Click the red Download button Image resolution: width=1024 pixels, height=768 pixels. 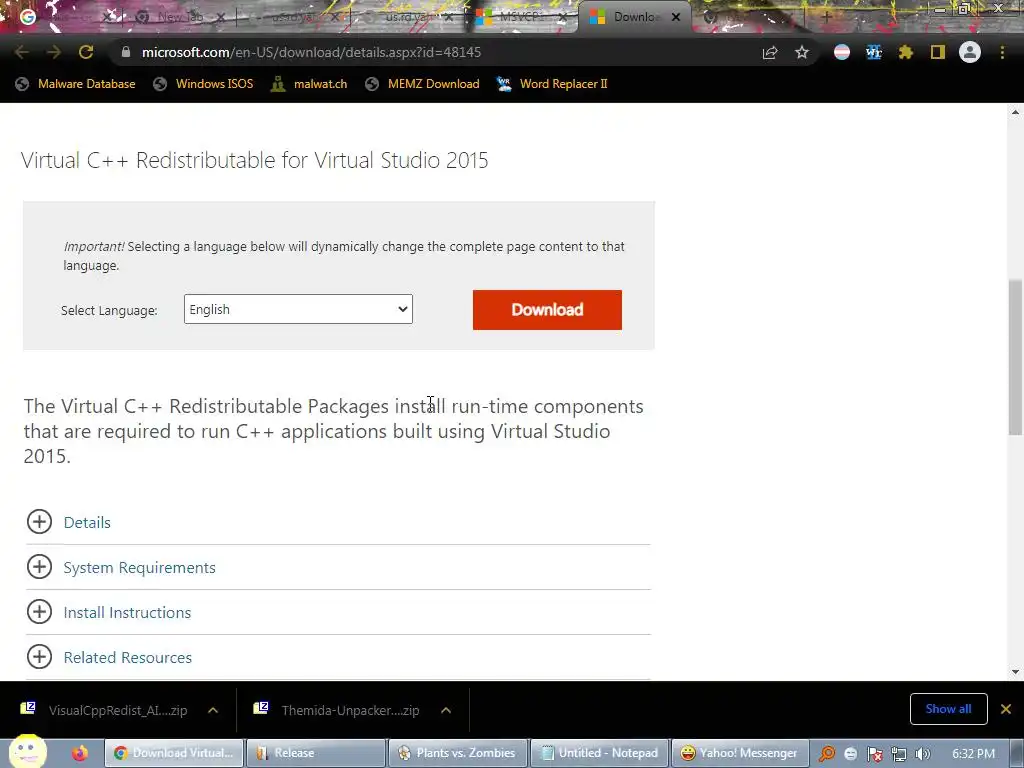click(x=547, y=310)
